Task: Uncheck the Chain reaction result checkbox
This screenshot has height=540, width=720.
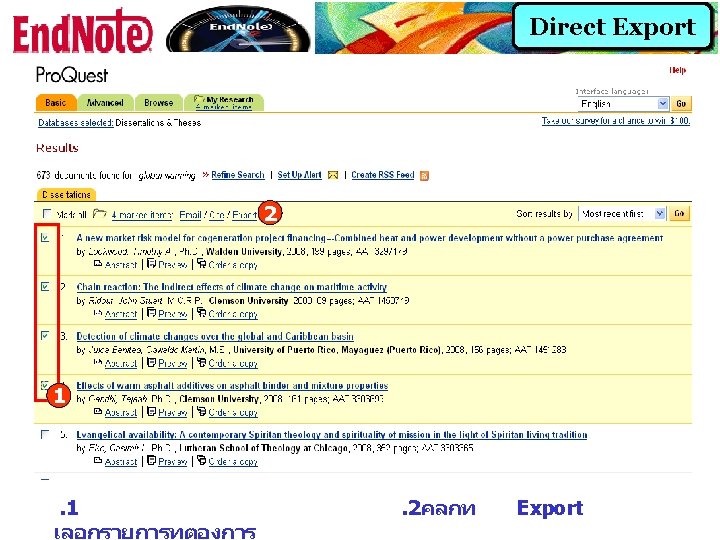Action: point(45,287)
